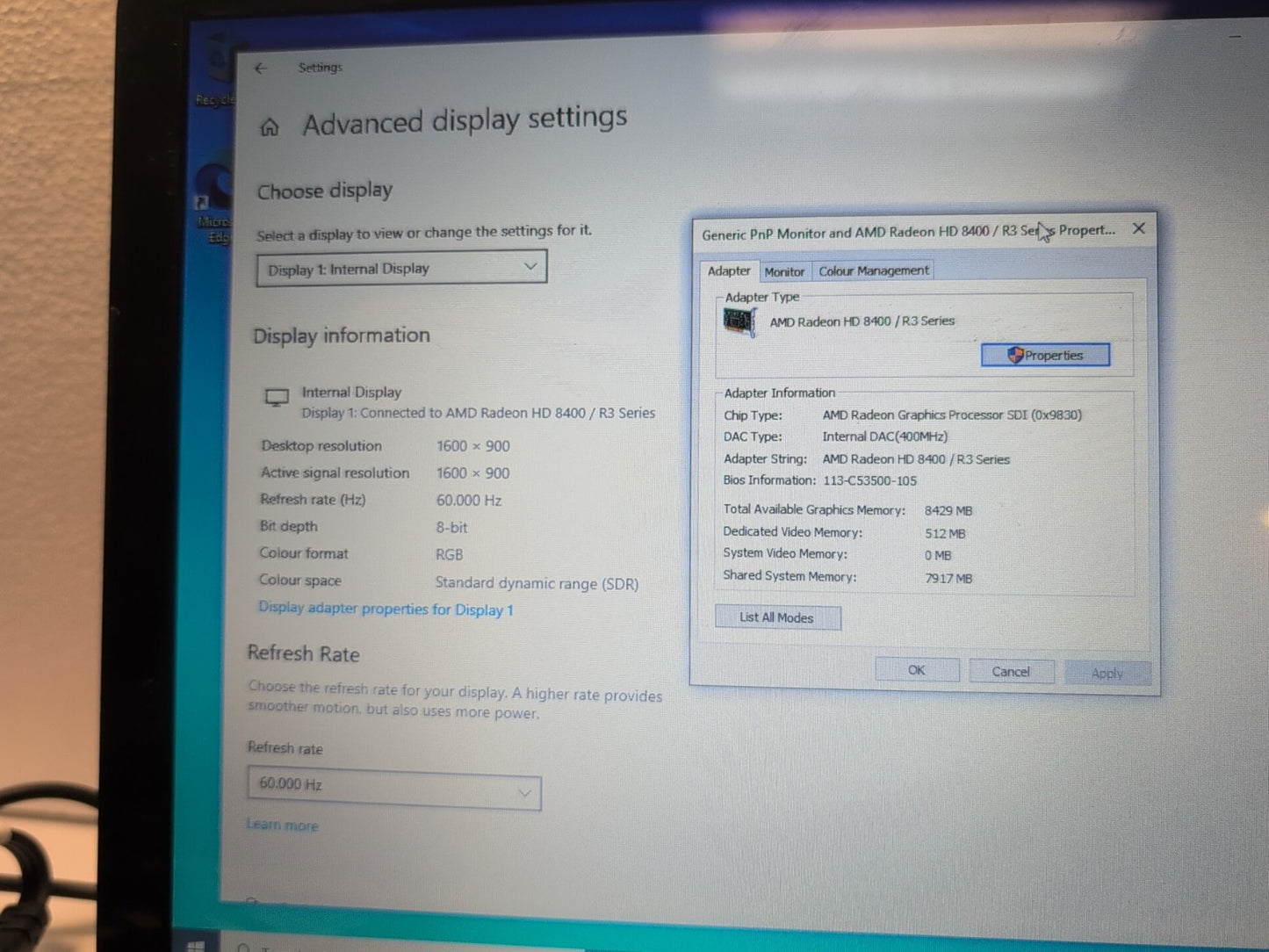Screen dimensions: 1269x952
Task: Click the monitor icon next to Internal Display
Action: coord(277,398)
